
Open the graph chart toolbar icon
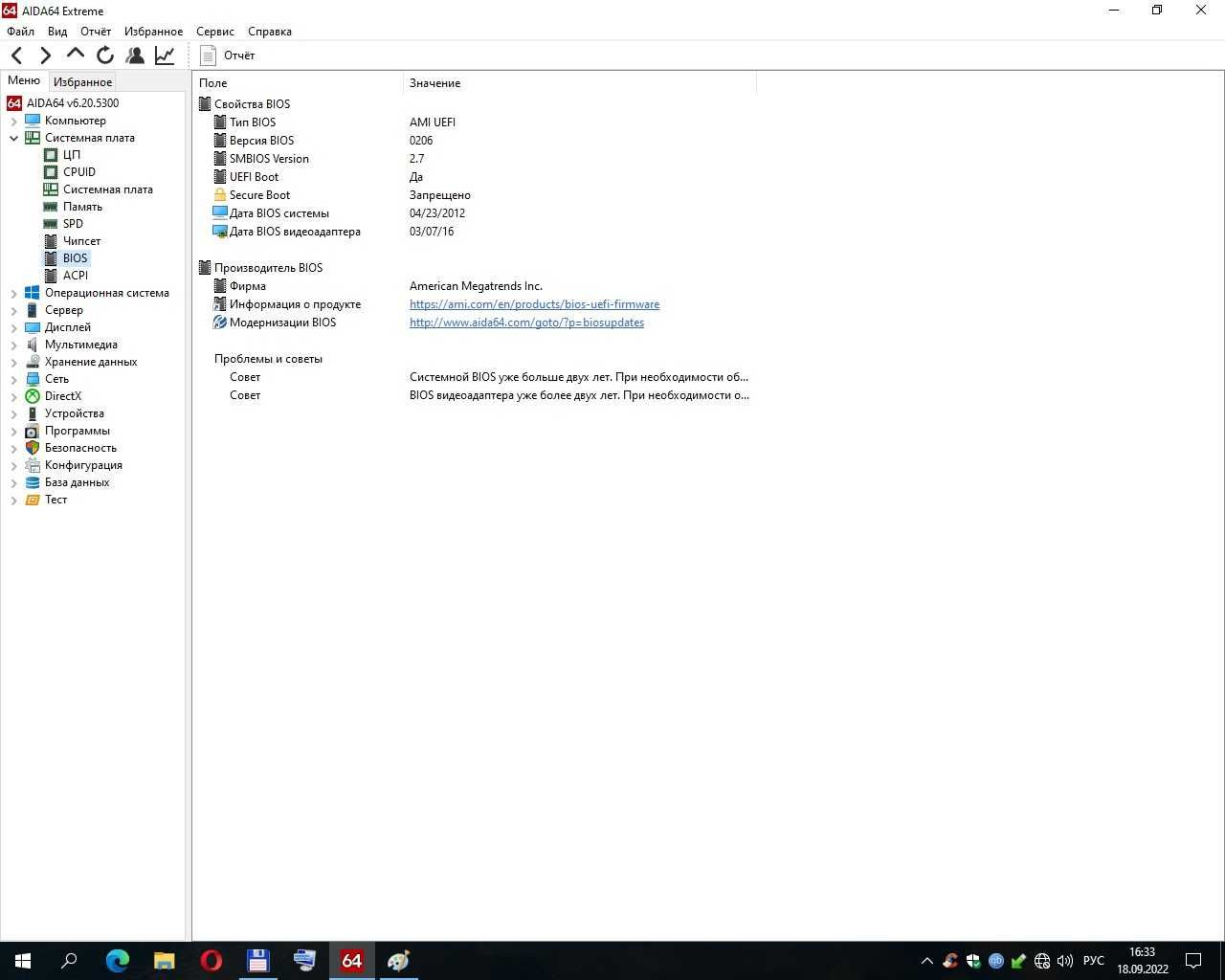[165, 56]
